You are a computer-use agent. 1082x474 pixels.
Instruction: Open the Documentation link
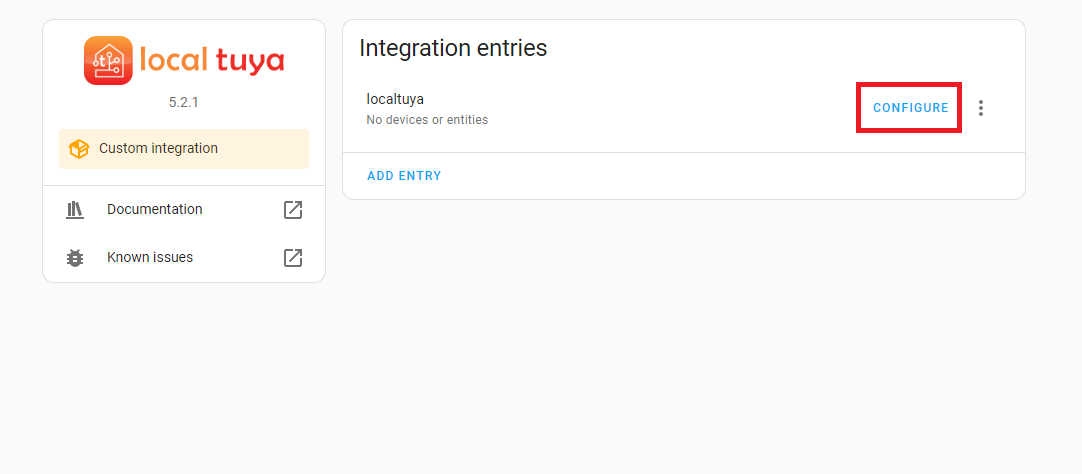coord(155,210)
